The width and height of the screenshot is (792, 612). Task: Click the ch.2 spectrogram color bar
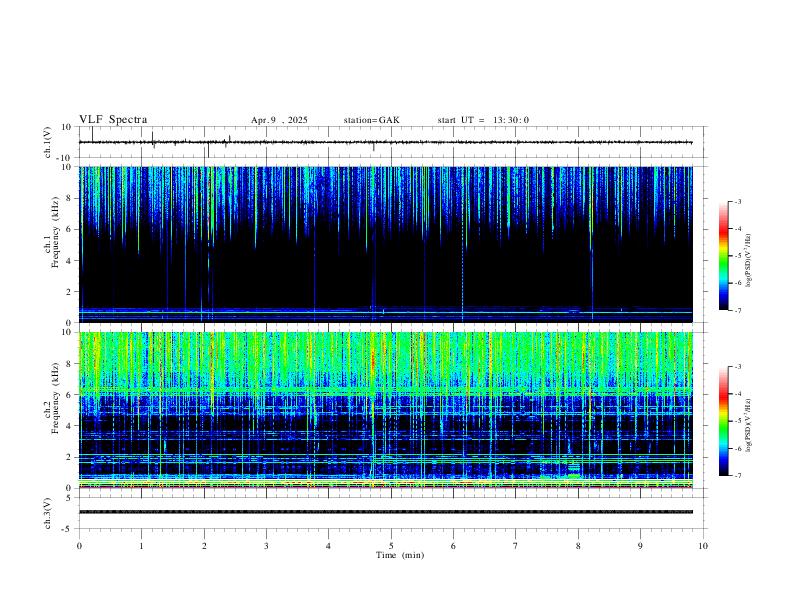723,421
